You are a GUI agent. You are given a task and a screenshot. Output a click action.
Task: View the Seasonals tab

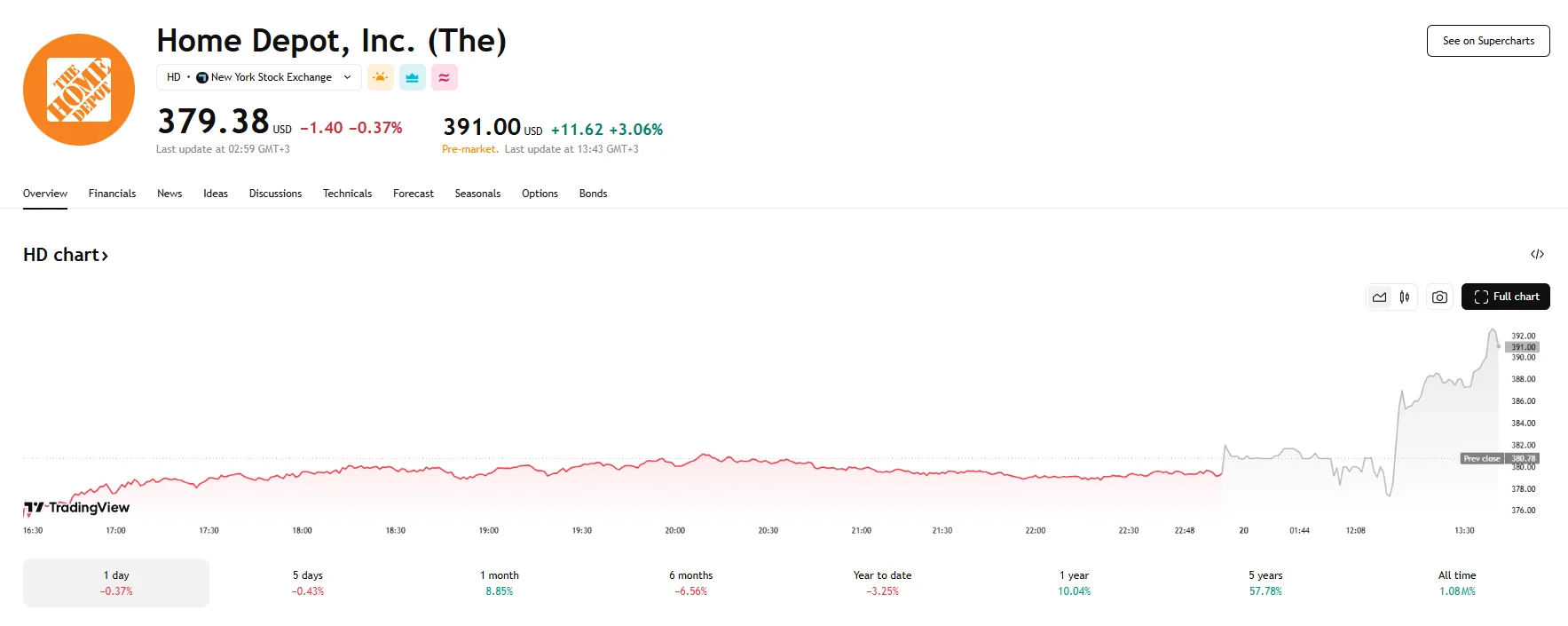[477, 194]
